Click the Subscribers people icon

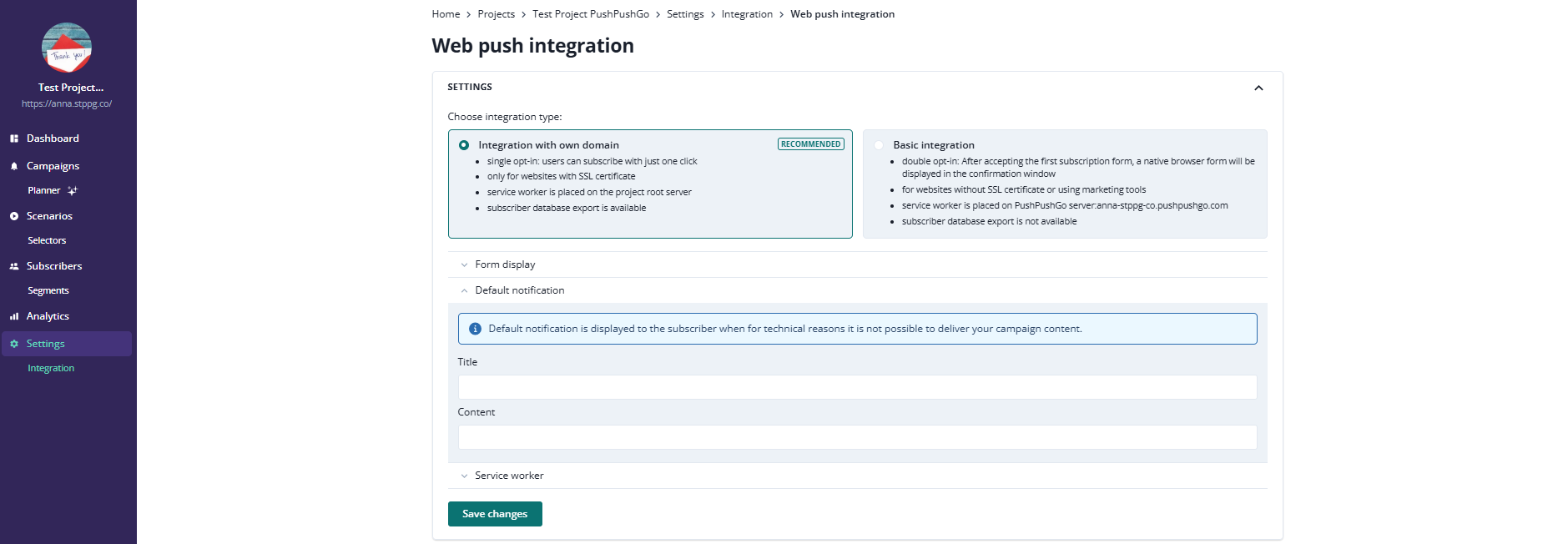pos(14,266)
